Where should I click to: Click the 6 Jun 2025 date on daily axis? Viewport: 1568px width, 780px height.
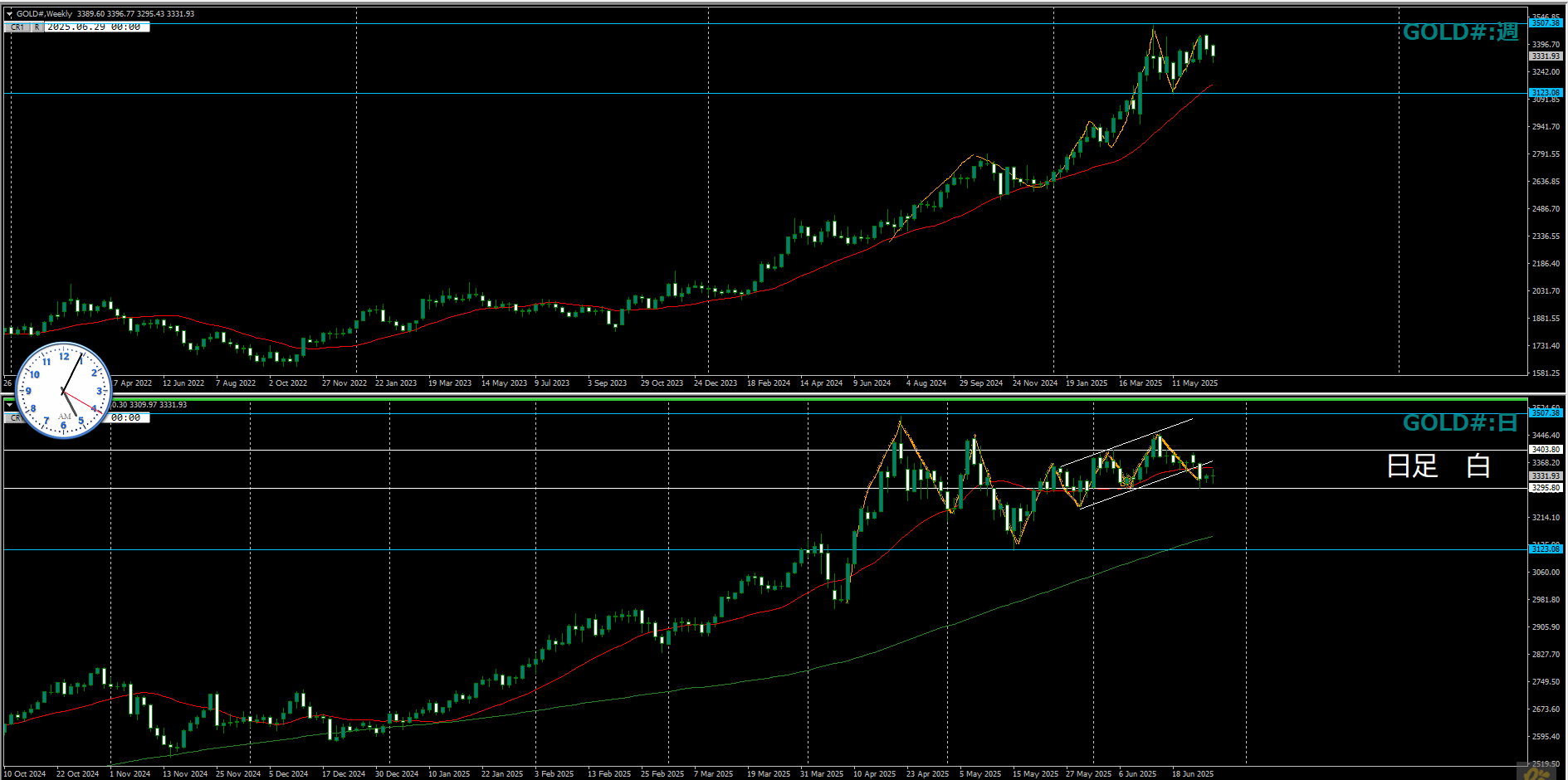click(x=1137, y=774)
